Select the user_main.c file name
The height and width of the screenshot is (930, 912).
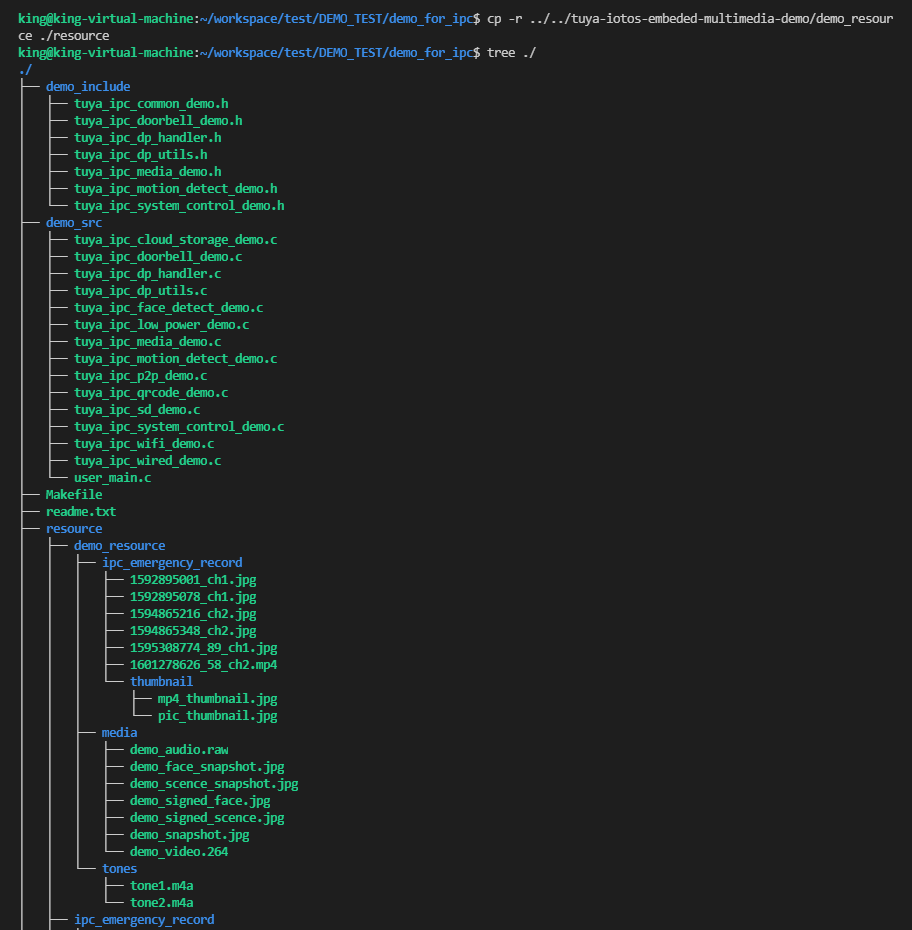coord(112,477)
